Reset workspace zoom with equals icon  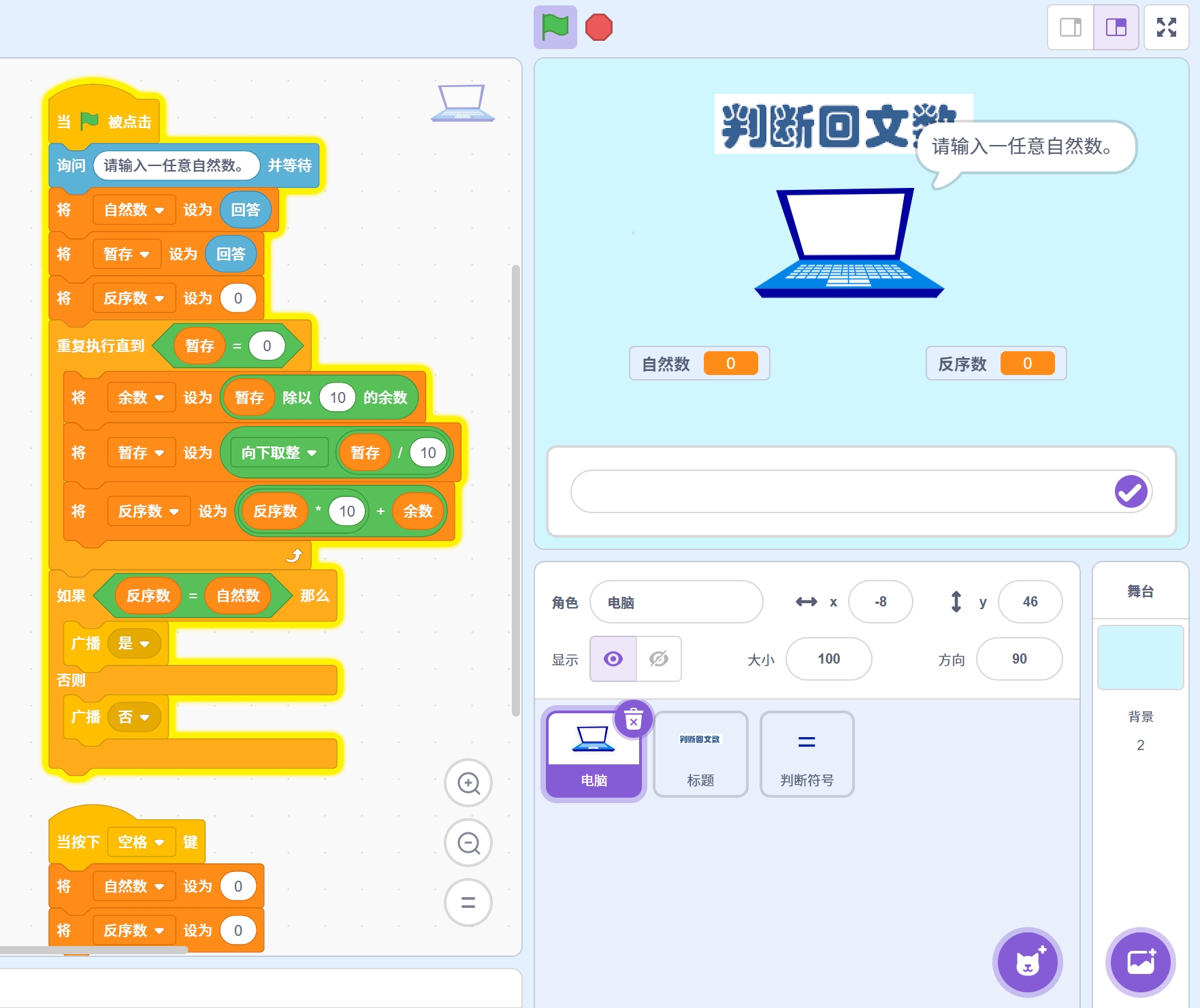(468, 903)
